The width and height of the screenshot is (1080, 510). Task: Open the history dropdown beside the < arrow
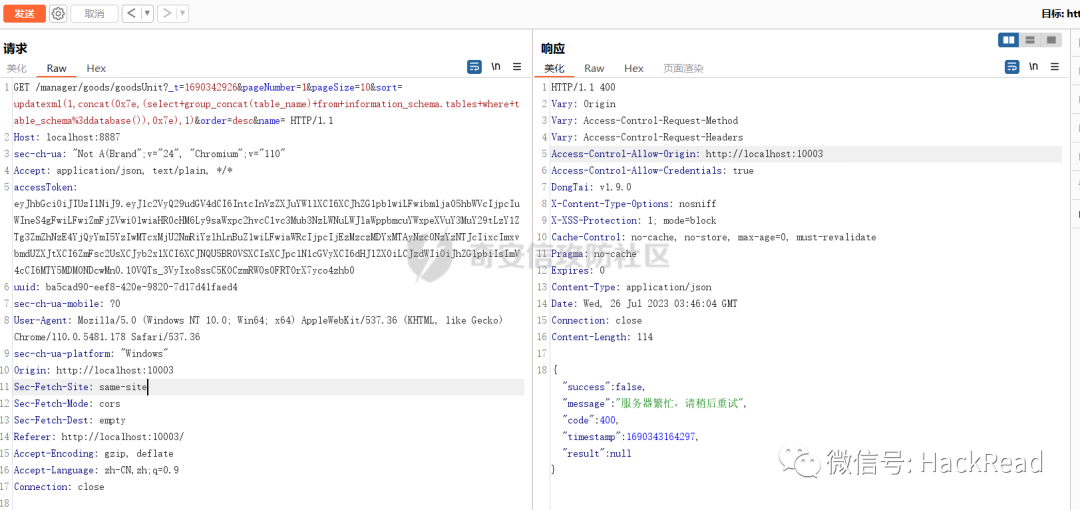coord(147,13)
